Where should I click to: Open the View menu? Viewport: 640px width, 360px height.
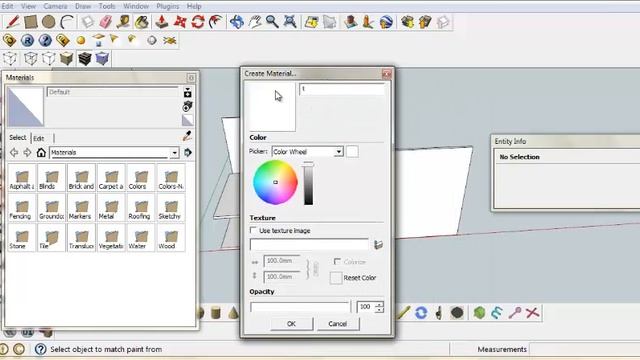point(28,6)
